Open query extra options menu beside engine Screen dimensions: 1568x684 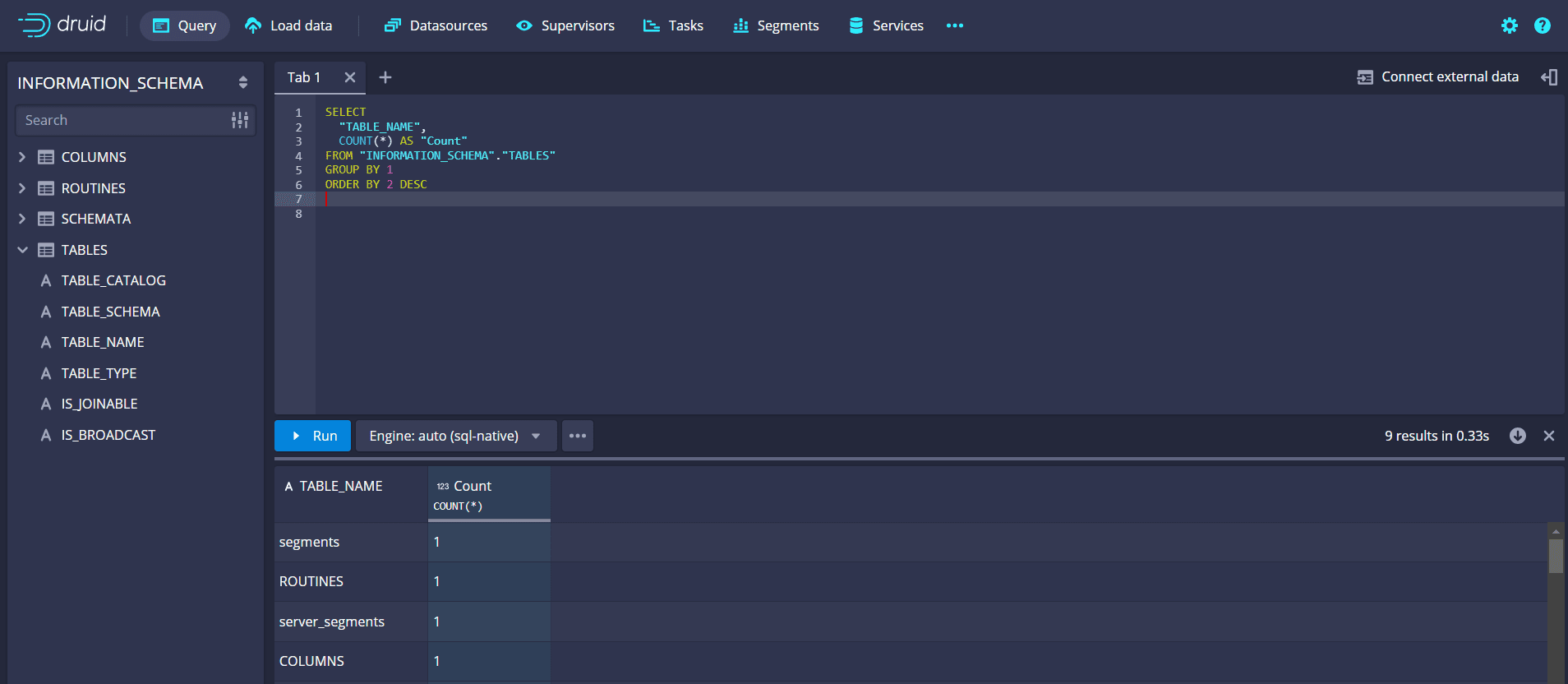click(x=577, y=436)
